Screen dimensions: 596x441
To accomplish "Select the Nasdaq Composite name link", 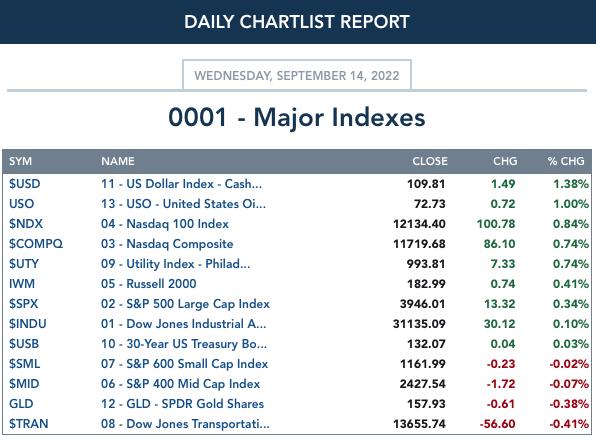I will coord(167,244).
